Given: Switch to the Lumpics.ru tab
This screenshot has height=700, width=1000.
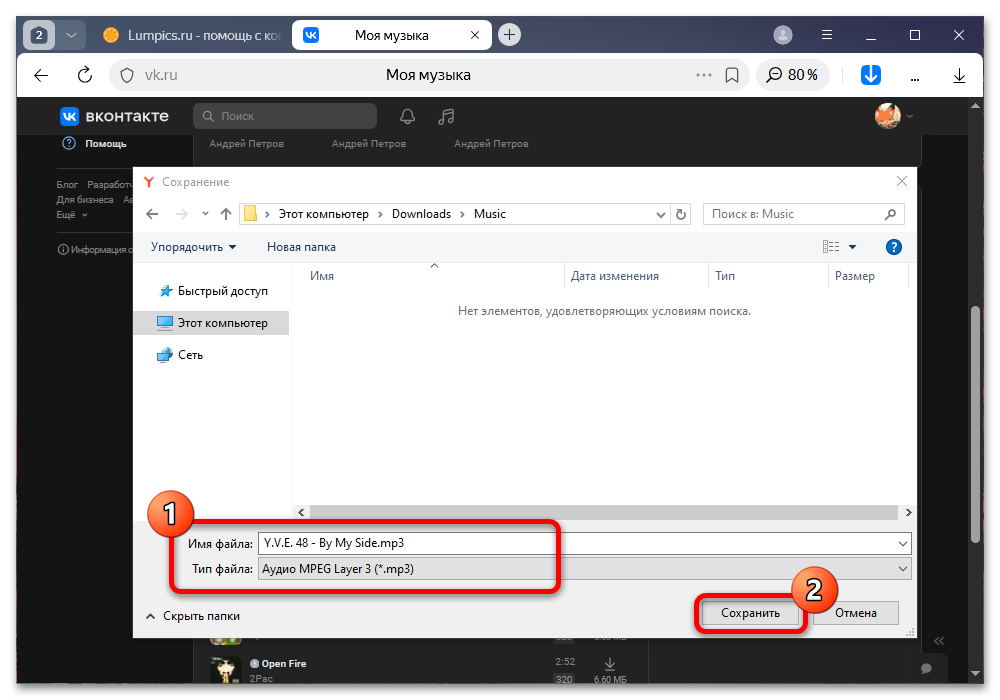Looking at the screenshot, I should point(191,35).
